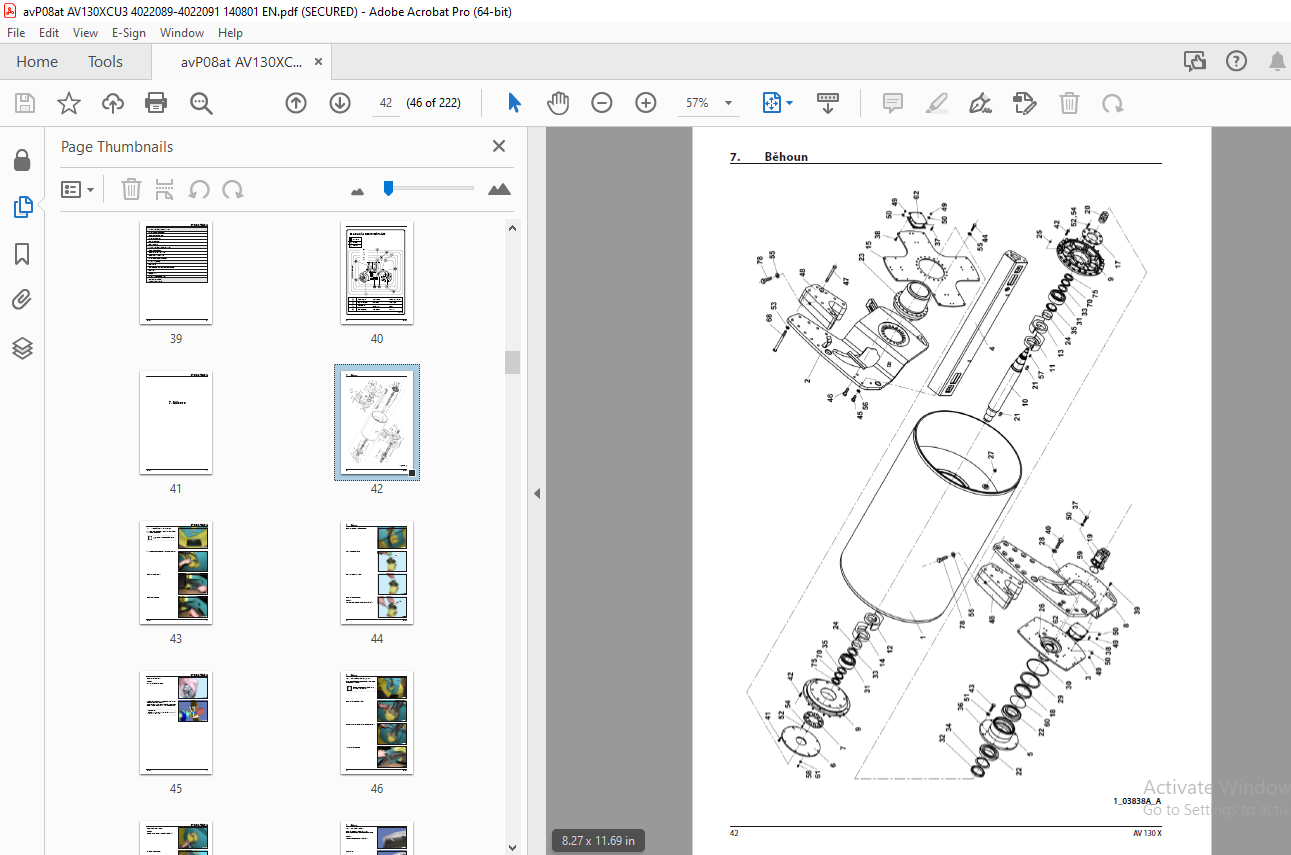Image resolution: width=1291 pixels, height=855 pixels.
Task: Open the Window menu
Action: [x=182, y=33]
